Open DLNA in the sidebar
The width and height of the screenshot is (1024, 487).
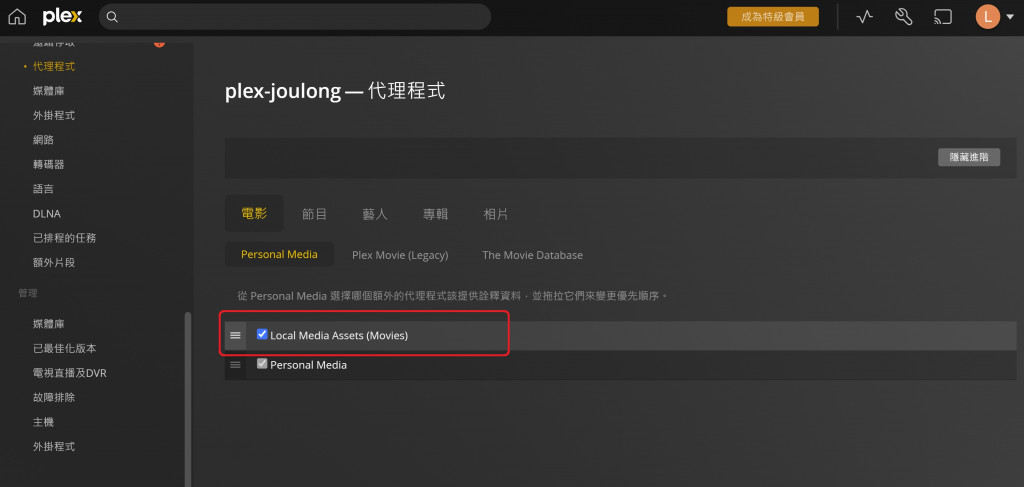[x=46, y=213]
